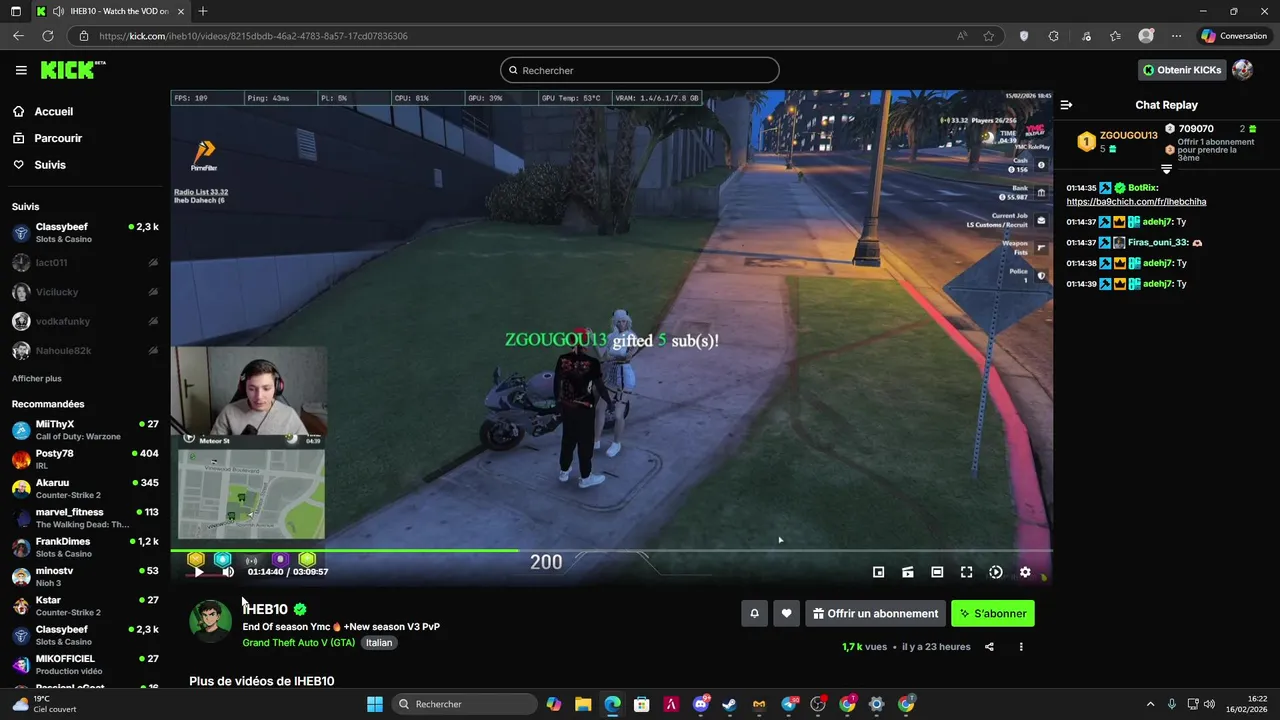This screenshot has width=1280, height=720.
Task: Click the Rechercher search field on Kick
Action: (640, 70)
